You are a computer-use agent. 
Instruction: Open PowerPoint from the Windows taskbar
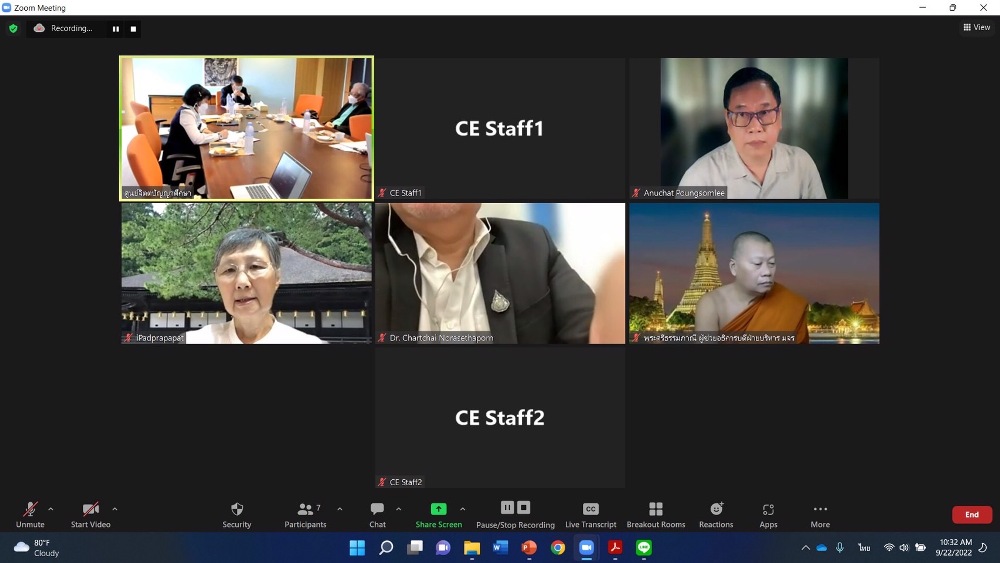pos(529,547)
